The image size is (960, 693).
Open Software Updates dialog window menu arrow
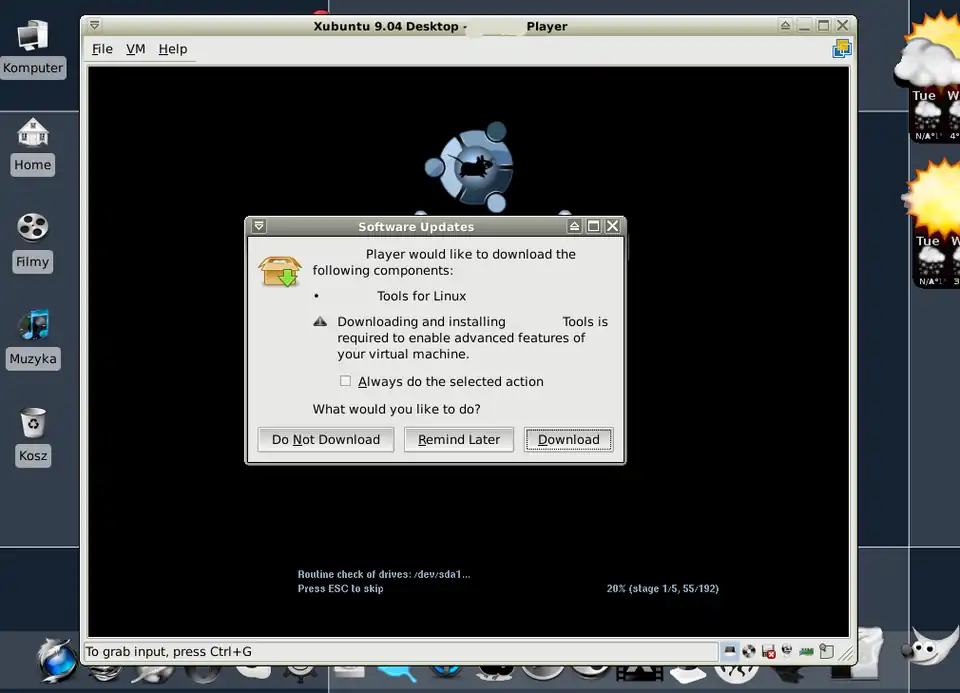coord(259,226)
